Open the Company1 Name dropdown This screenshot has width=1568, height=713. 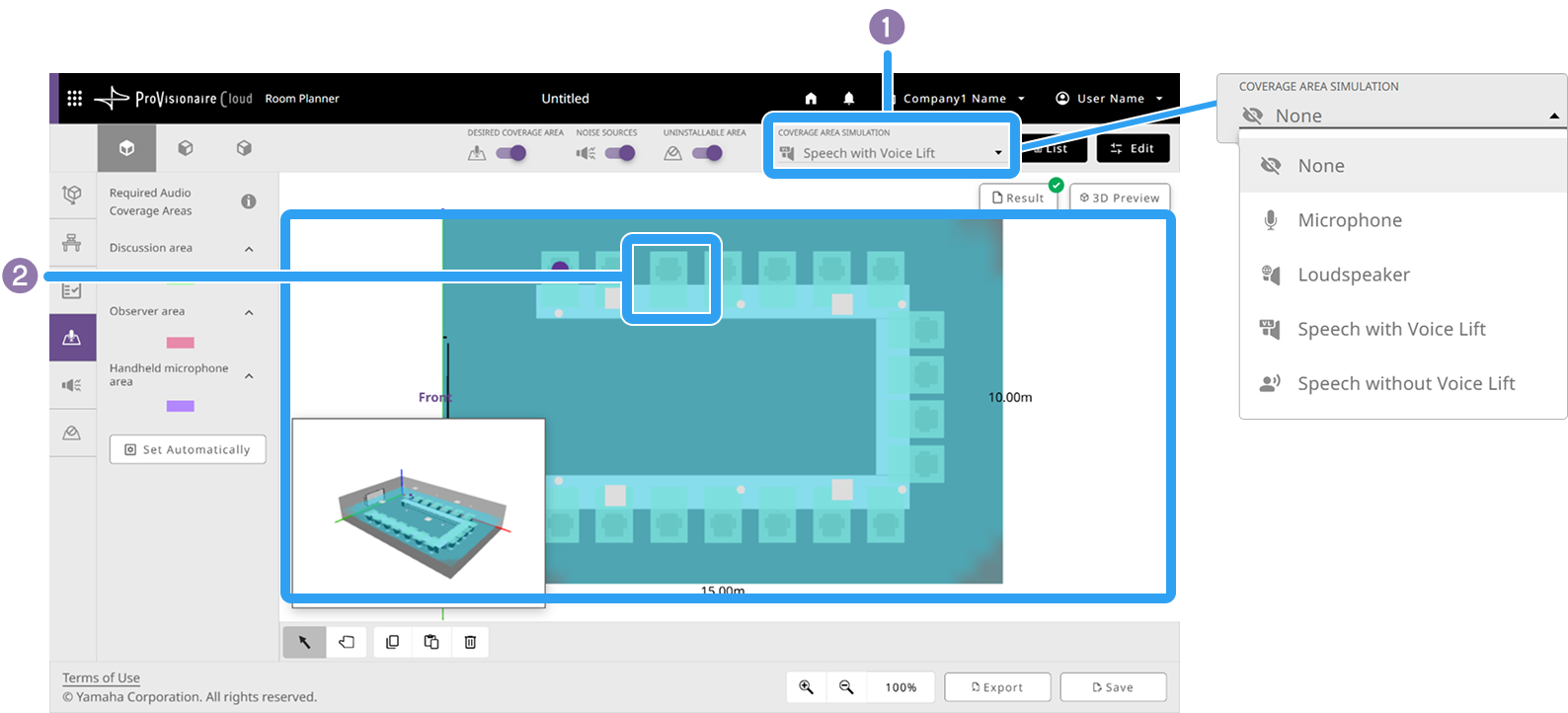pyautogui.click(x=964, y=99)
